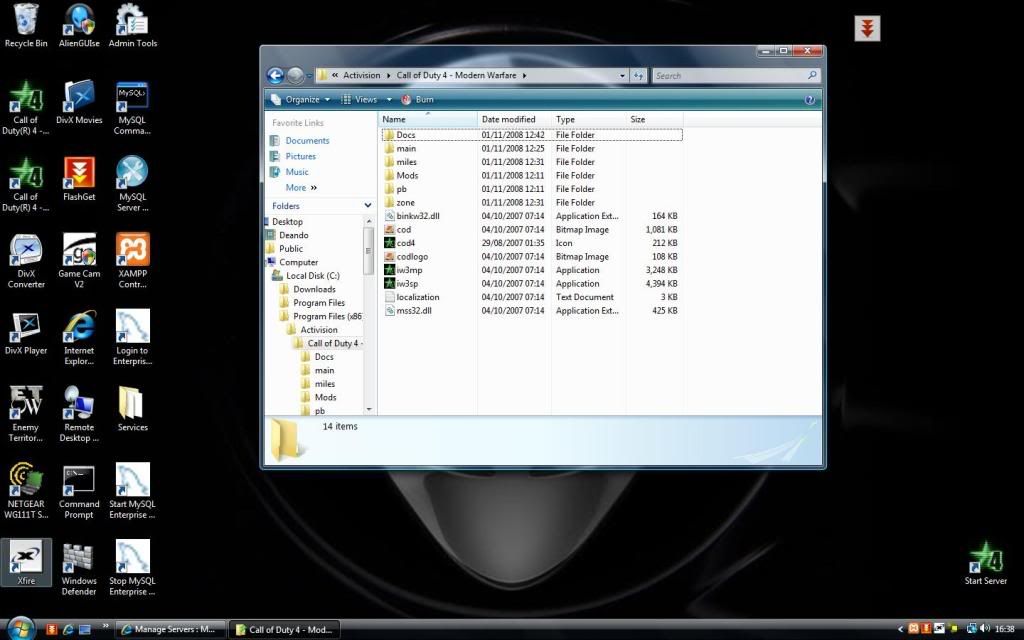
Task: Select Program Files (x86) in Folders tree
Action: [x=327, y=316]
